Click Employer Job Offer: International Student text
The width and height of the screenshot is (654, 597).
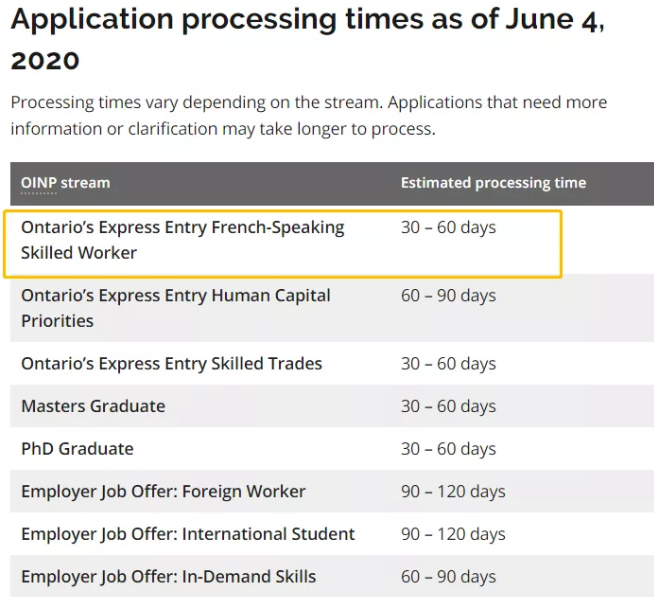coord(188,534)
